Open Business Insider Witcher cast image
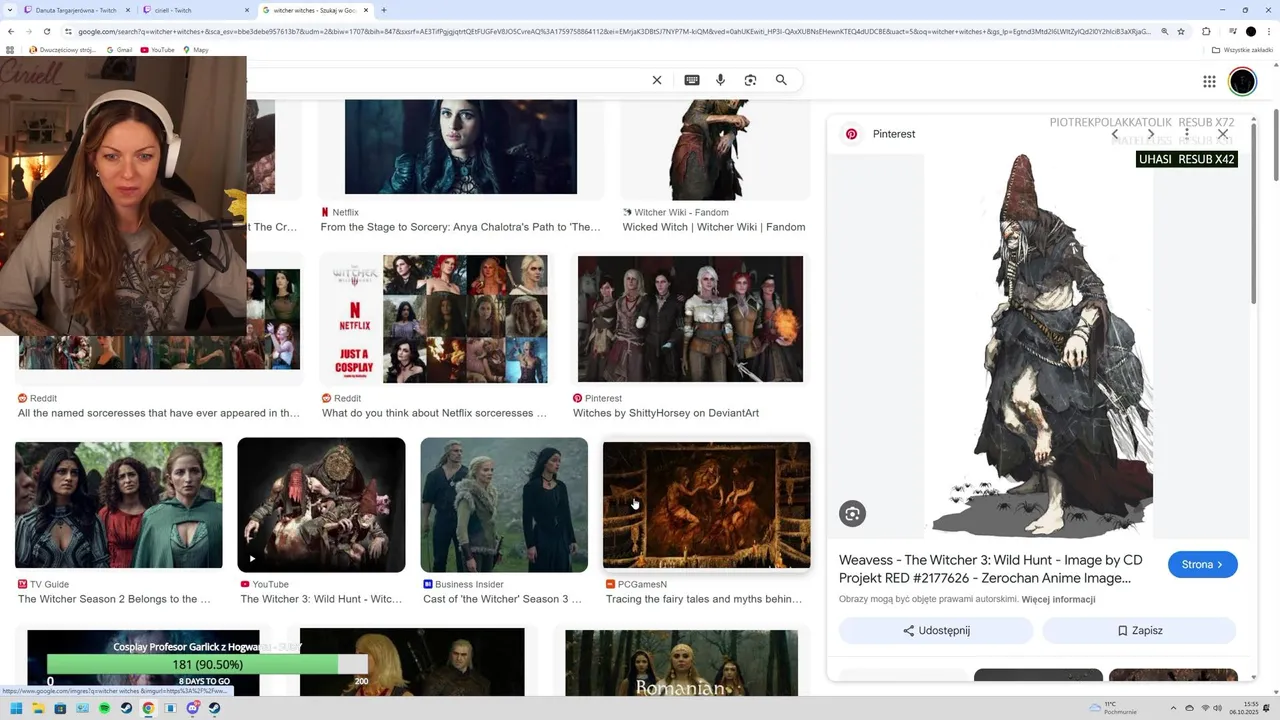 tap(504, 505)
